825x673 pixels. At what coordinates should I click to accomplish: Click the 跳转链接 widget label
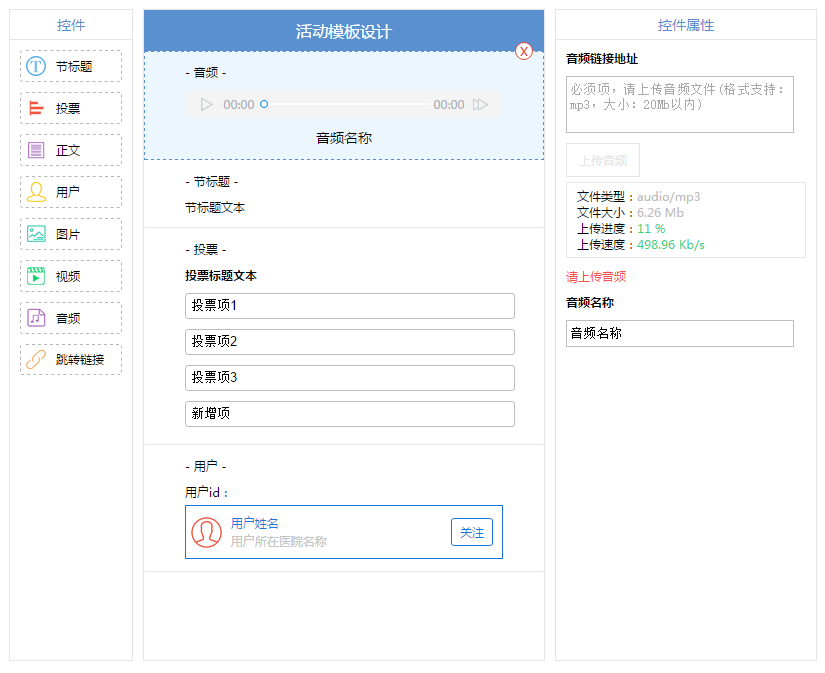[x=80, y=359]
